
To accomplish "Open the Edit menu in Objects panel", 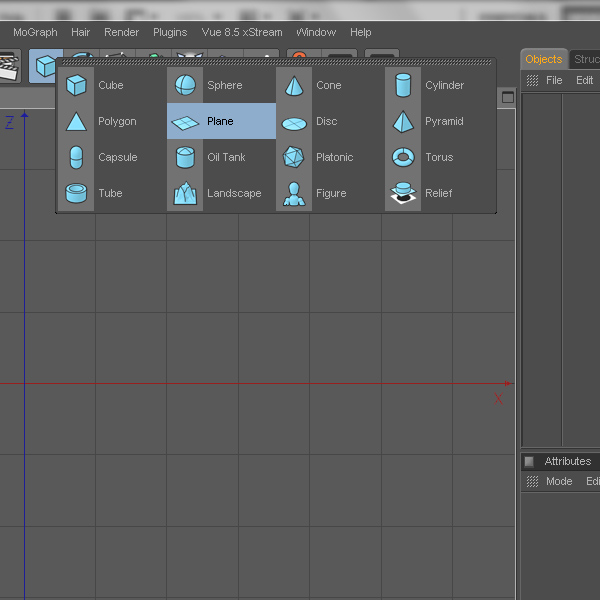I will pyautogui.click(x=584, y=80).
